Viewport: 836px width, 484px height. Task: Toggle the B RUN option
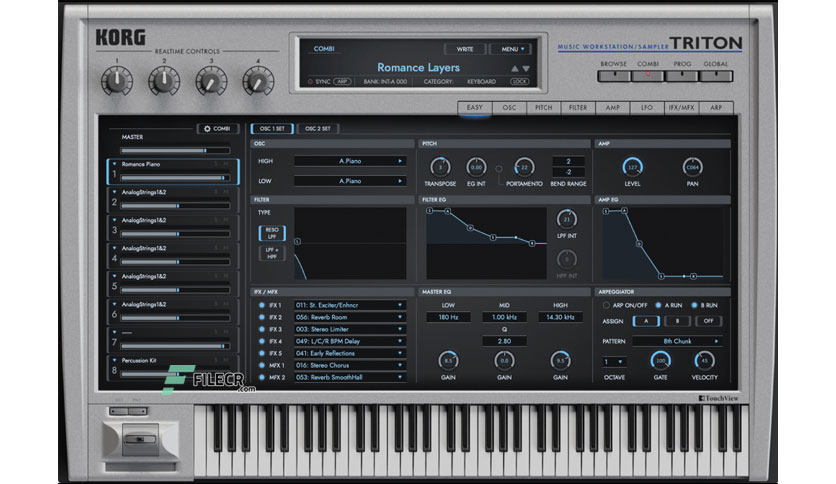[694, 305]
